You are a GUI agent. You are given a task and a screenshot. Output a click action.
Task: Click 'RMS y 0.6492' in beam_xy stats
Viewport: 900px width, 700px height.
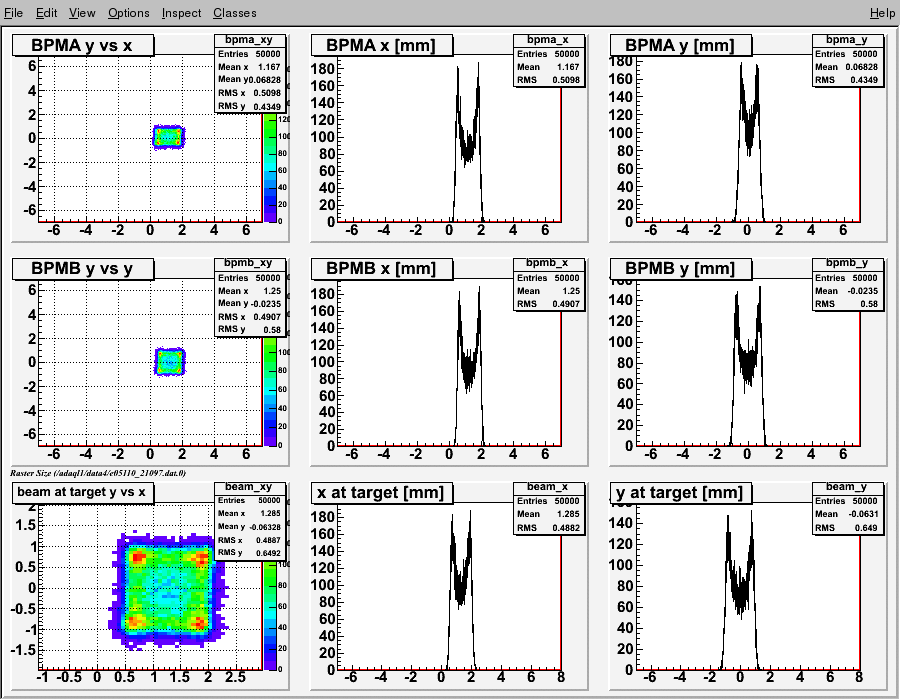249,553
